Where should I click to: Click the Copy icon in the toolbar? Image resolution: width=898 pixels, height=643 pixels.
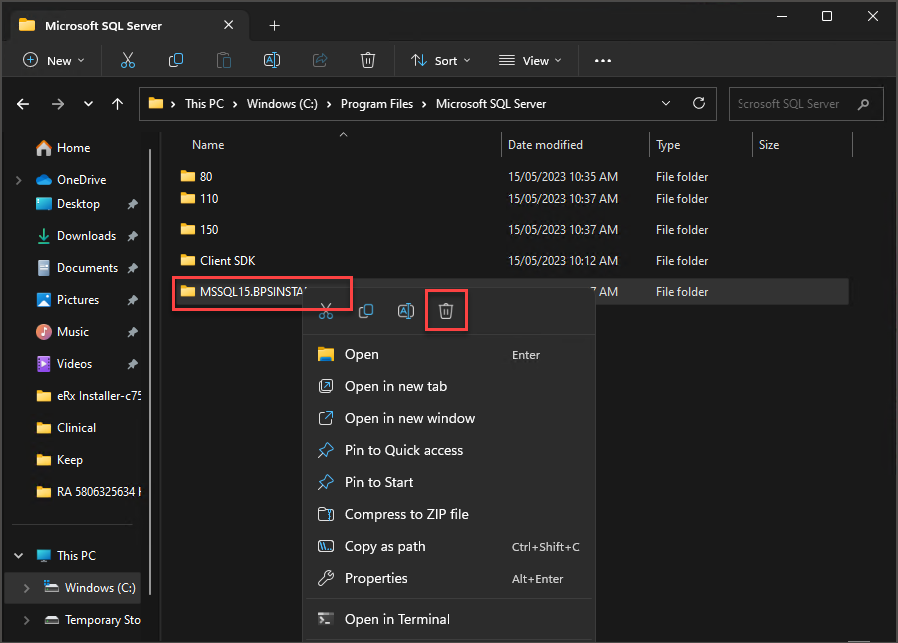click(176, 60)
